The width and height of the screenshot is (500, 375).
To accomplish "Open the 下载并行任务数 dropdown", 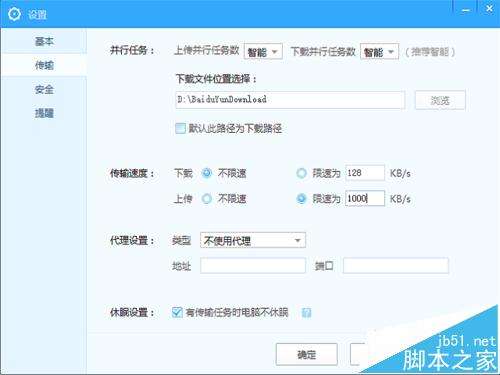I will pyautogui.click(x=379, y=52).
